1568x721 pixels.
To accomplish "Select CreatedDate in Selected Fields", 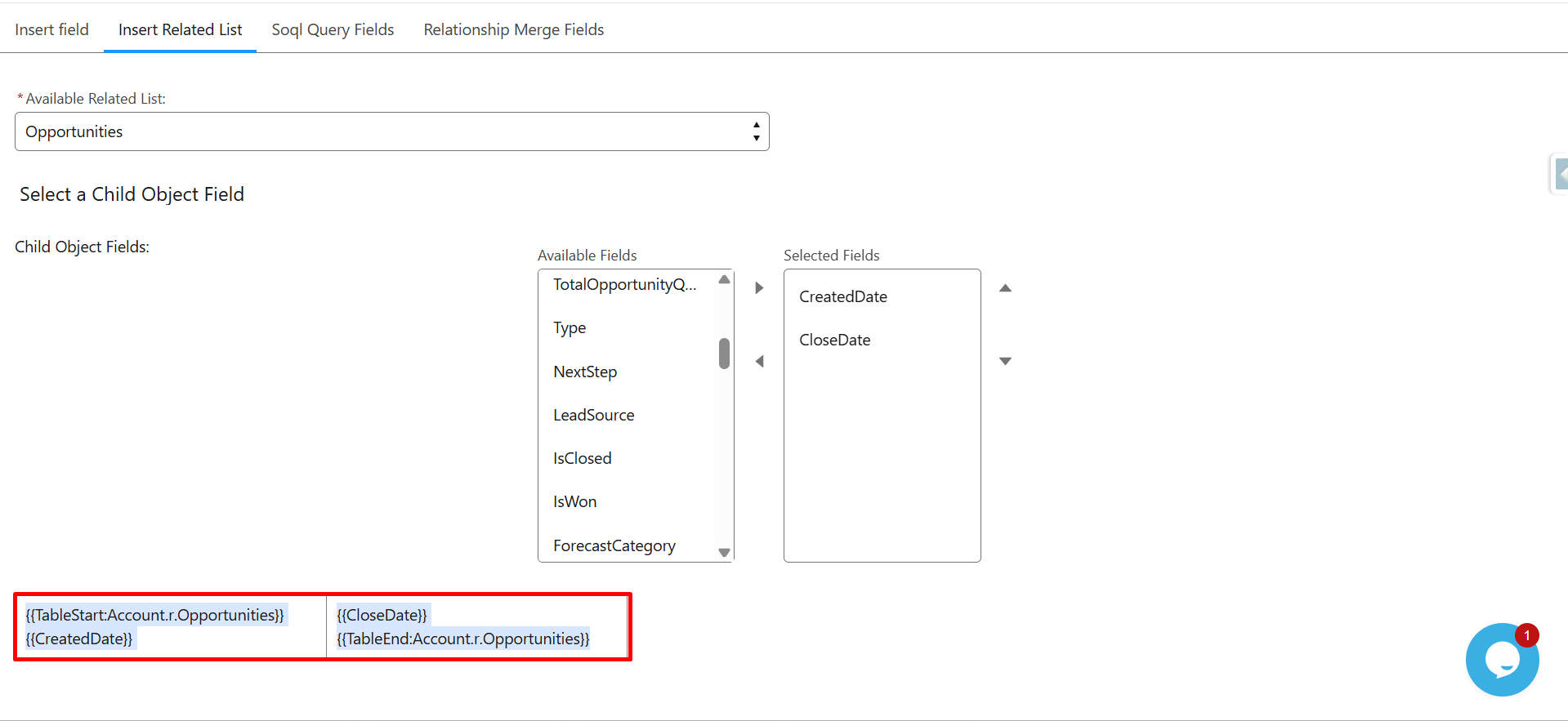I will tap(842, 296).
